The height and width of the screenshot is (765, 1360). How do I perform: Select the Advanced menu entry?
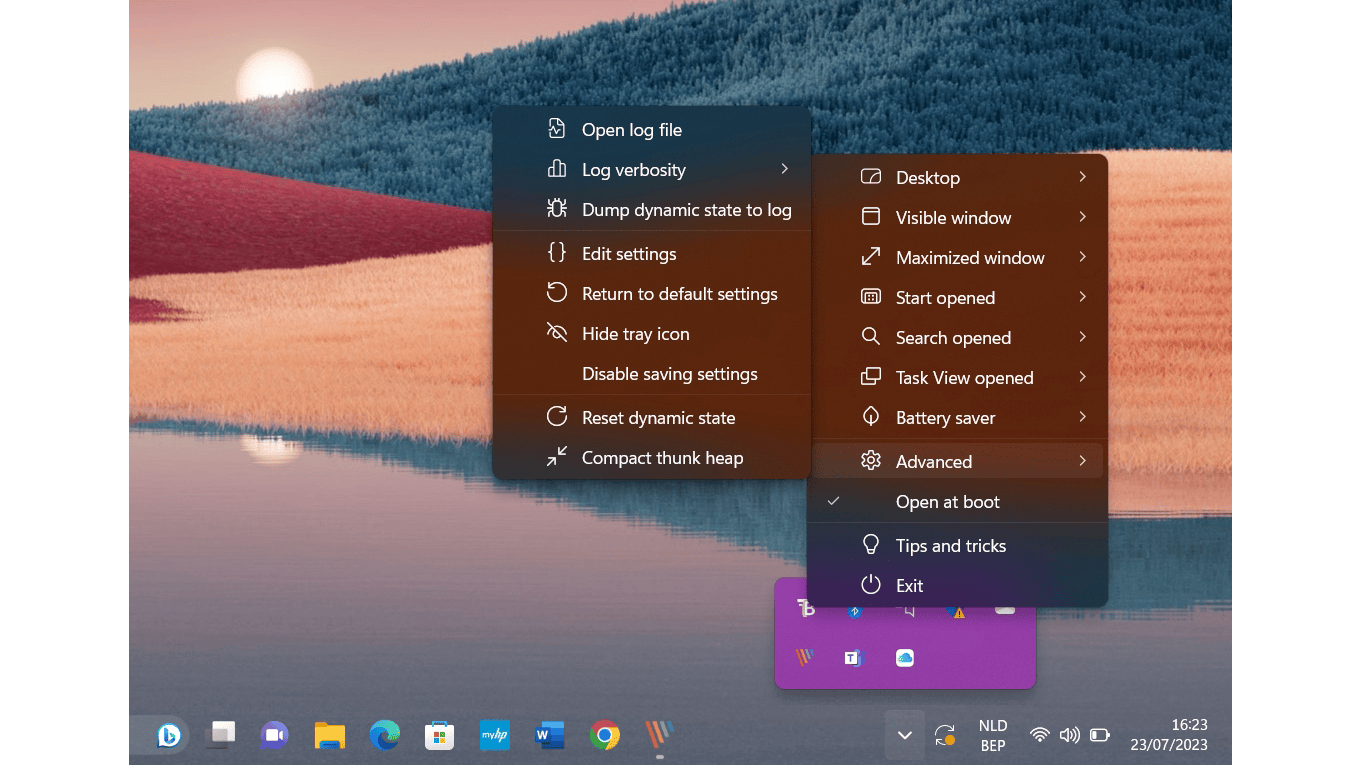click(957, 461)
